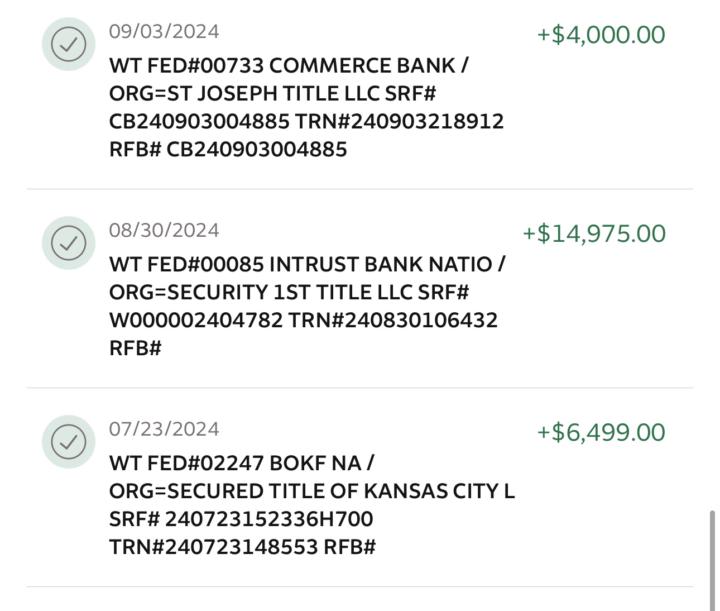Click ORG=SECURITY 1ST TITLE LLC text line
Viewport: 720px width, 611px height.
(289, 292)
